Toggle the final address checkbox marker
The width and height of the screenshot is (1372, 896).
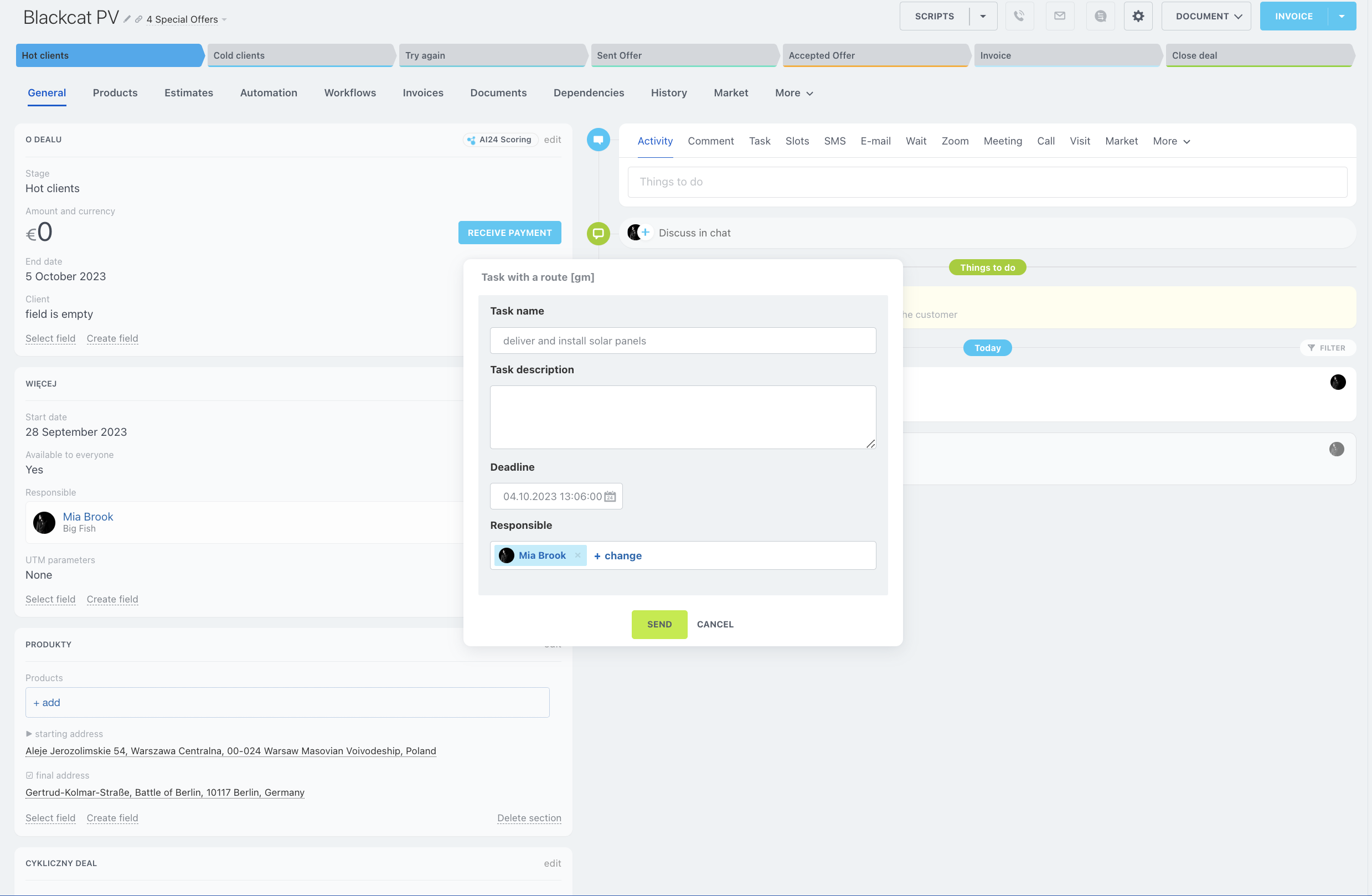(29, 775)
